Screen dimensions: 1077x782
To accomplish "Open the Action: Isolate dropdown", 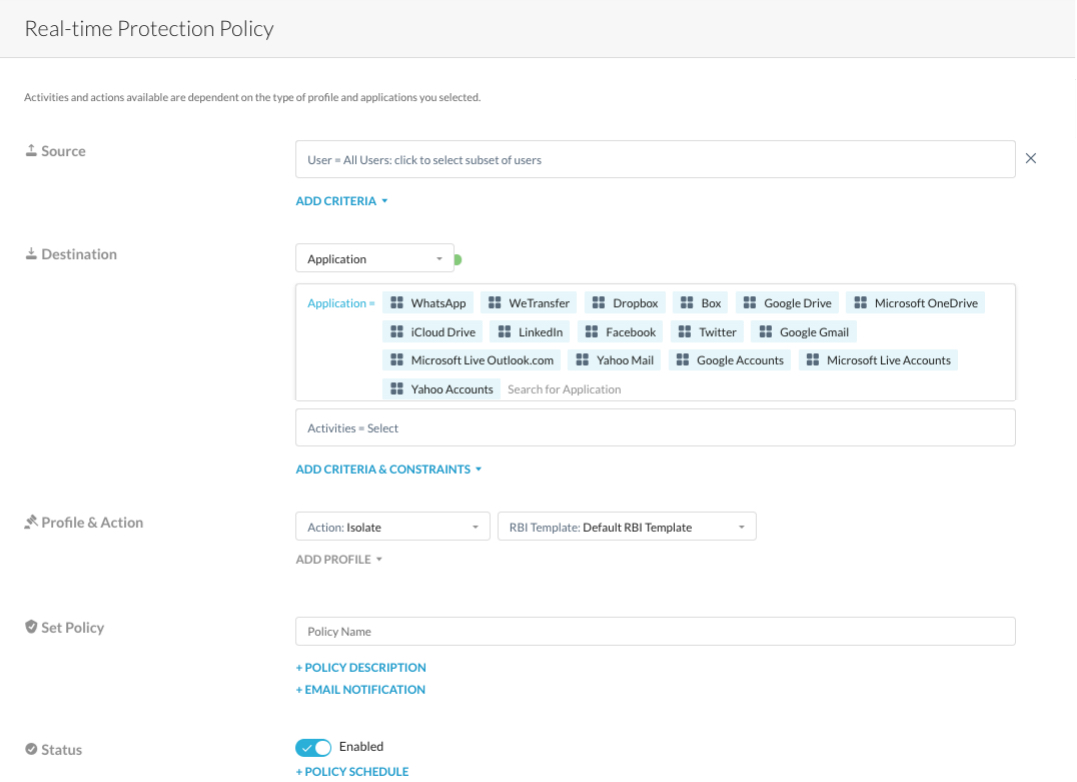I will click(393, 527).
